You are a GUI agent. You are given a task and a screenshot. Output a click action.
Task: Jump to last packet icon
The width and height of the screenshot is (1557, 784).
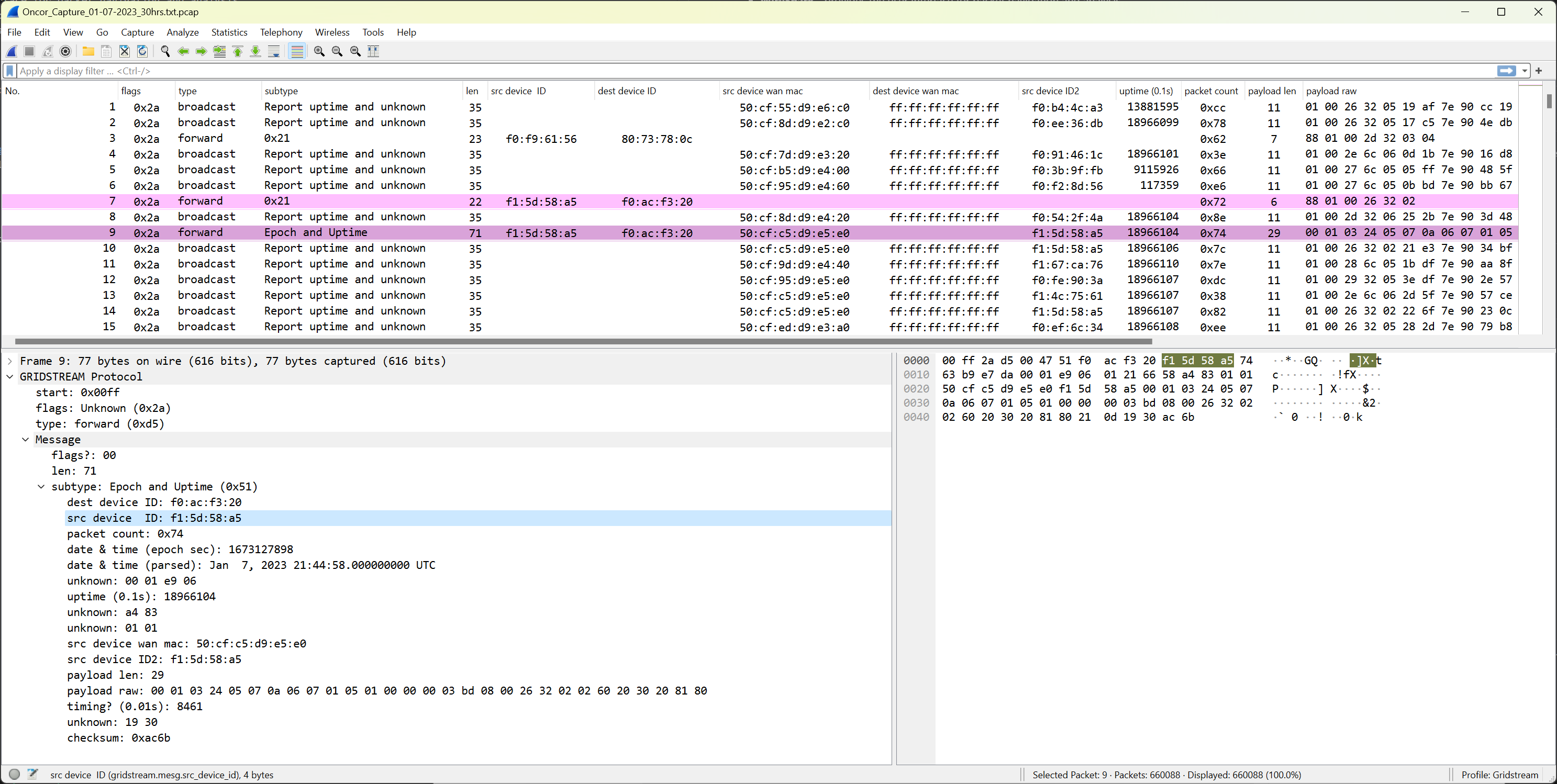[x=255, y=51]
